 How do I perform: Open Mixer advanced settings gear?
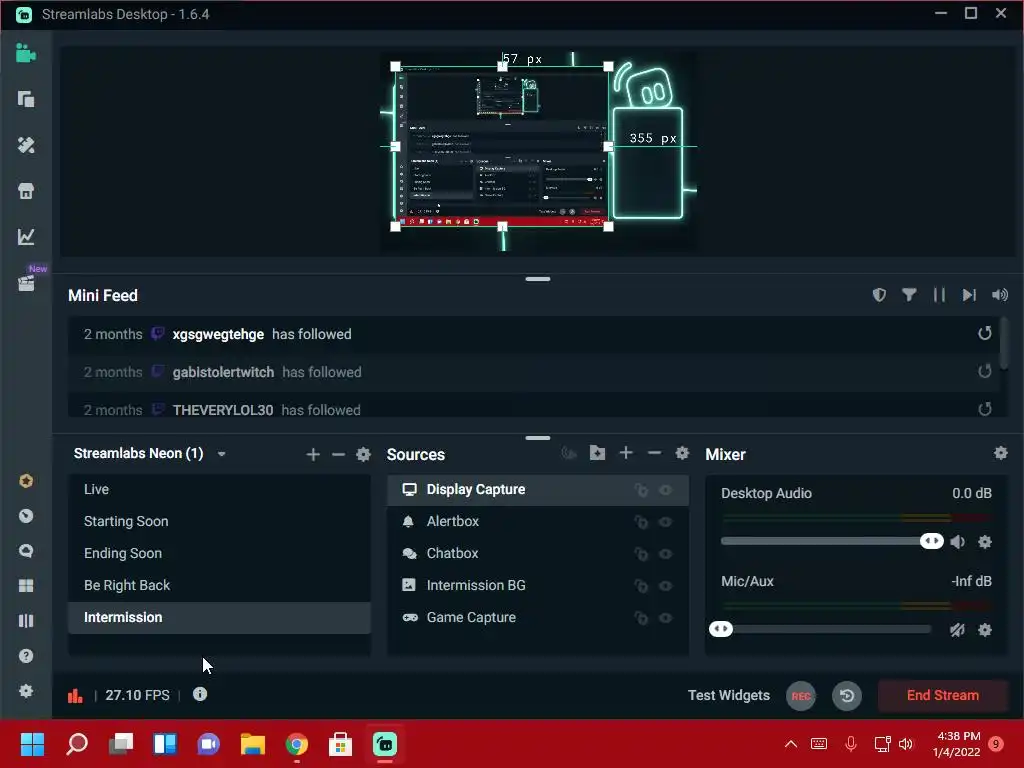tap(1000, 453)
